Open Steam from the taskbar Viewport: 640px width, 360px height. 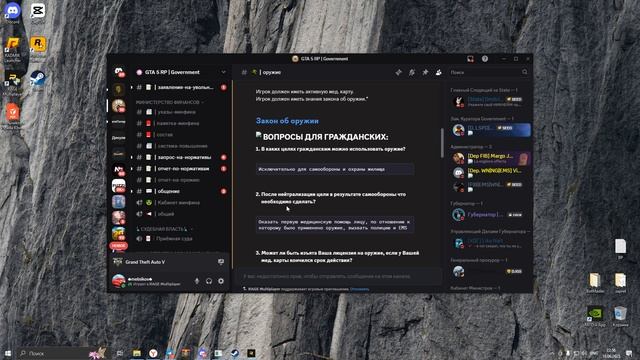pyautogui.click(x=235, y=353)
